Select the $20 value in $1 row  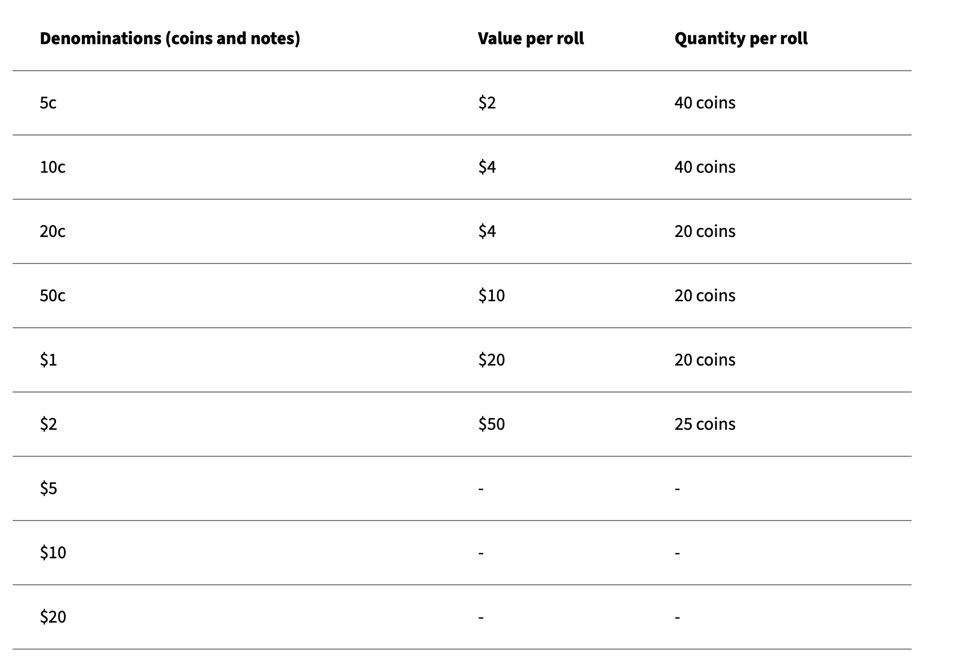491,360
